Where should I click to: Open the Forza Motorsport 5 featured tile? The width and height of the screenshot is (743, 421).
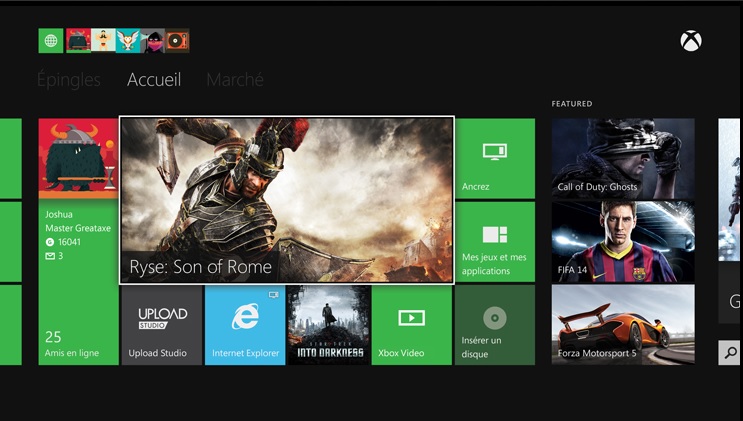point(623,325)
